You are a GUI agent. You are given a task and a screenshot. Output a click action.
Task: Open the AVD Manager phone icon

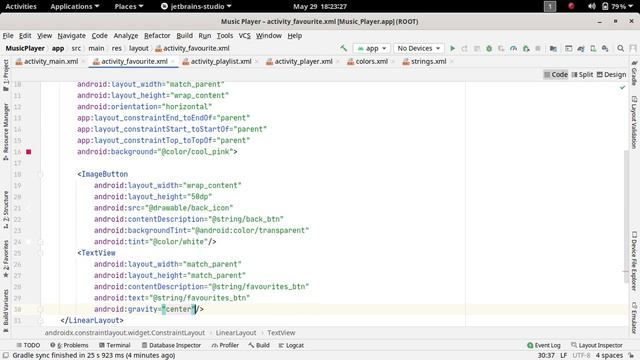(593, 48)
